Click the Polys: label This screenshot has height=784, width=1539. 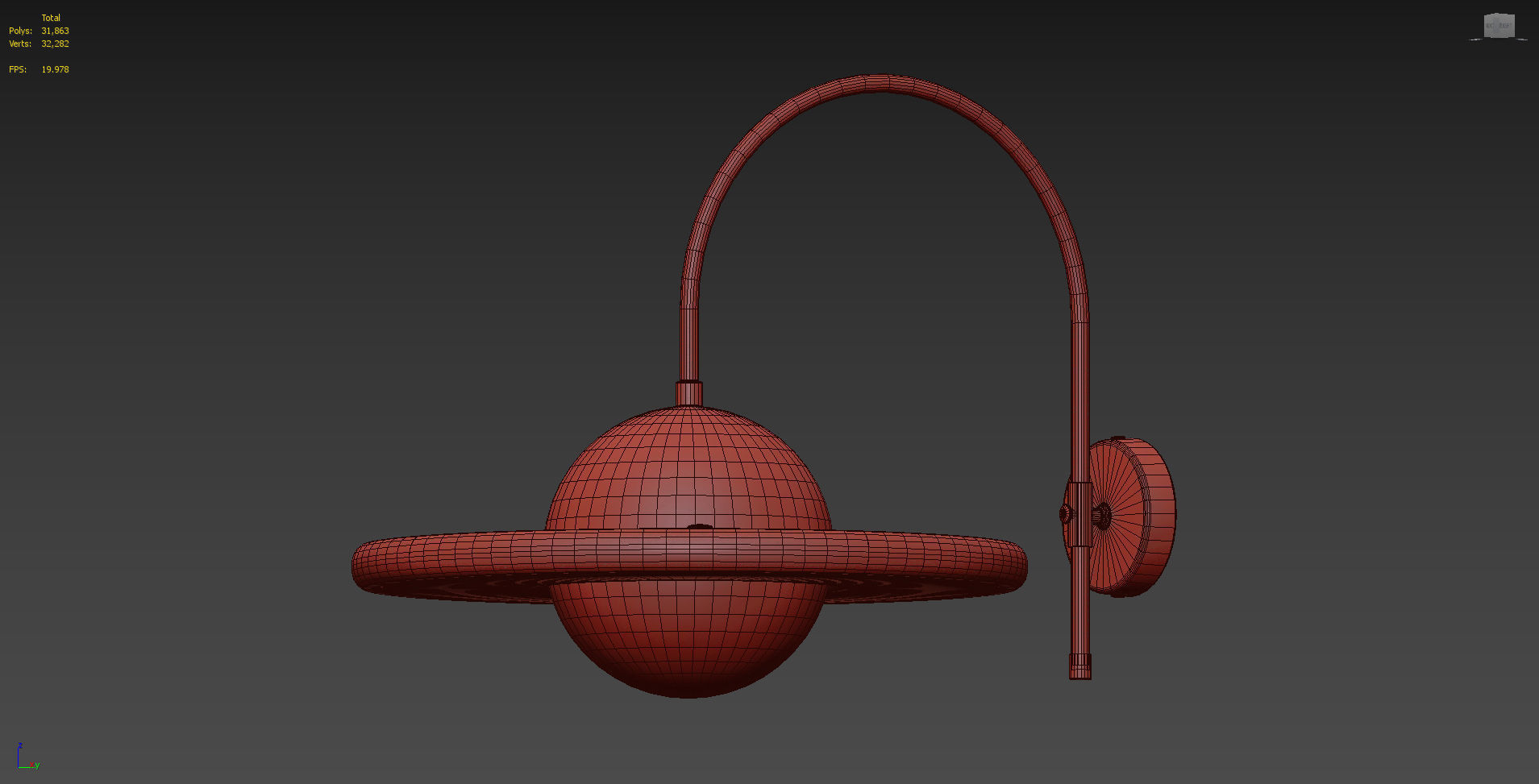point(20,31)
